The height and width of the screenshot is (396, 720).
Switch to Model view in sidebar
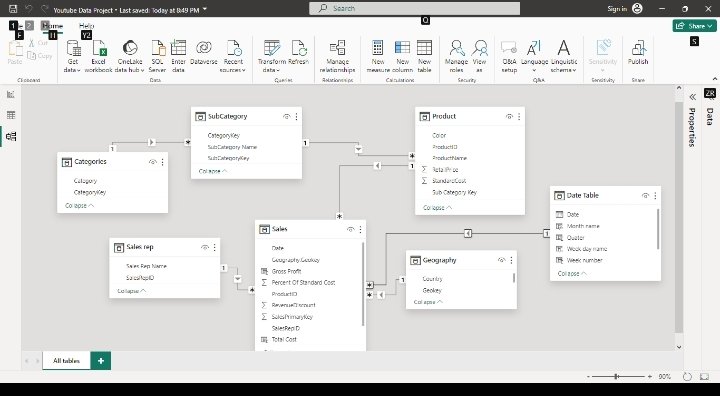pos(11,136)
